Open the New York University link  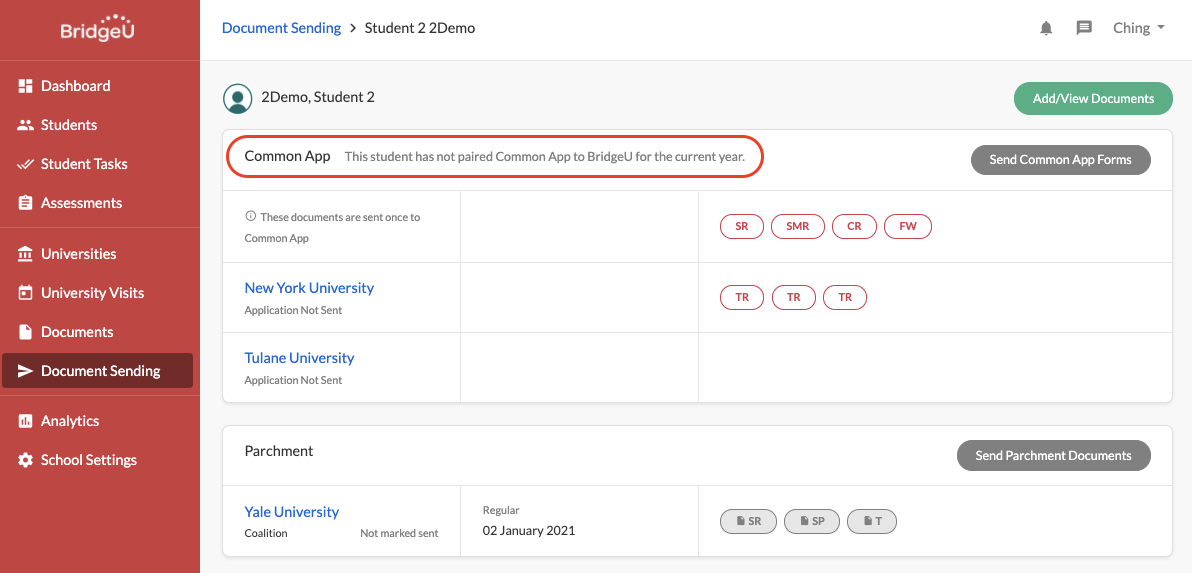coord(309,288)
